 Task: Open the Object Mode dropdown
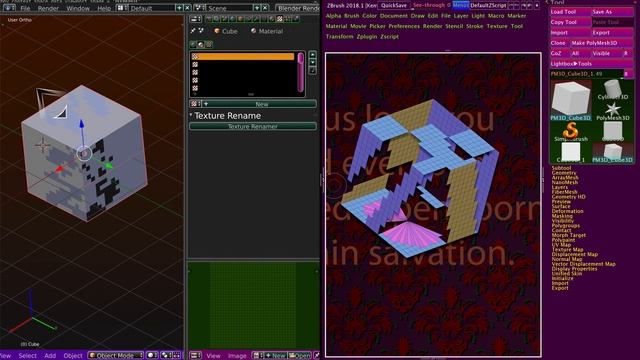pyautogui.click(x=116, y=356)
